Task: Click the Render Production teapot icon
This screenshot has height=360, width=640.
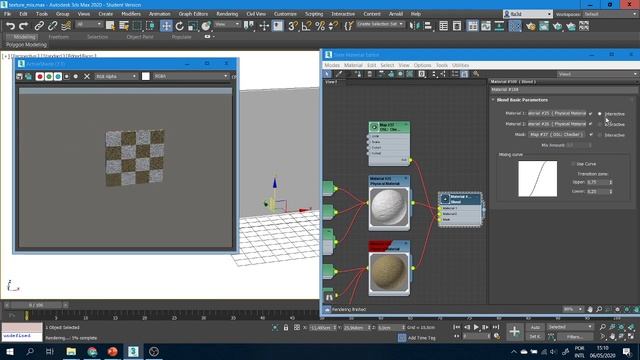Action: 558,26
